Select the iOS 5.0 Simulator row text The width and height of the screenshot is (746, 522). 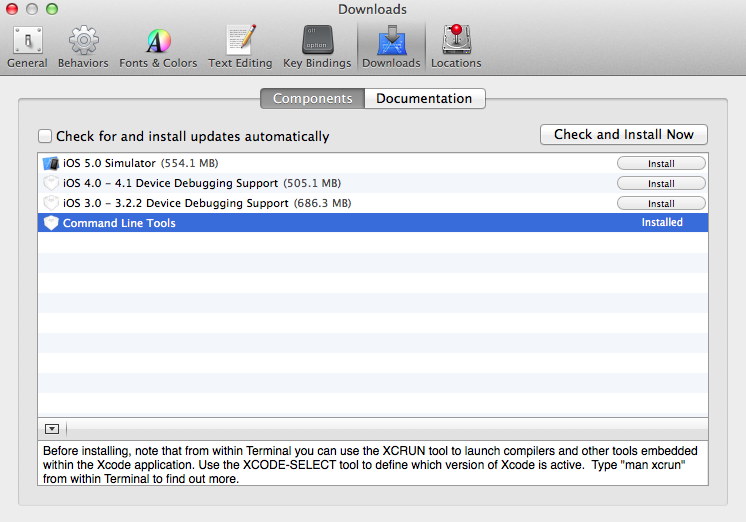coord(109,163)
